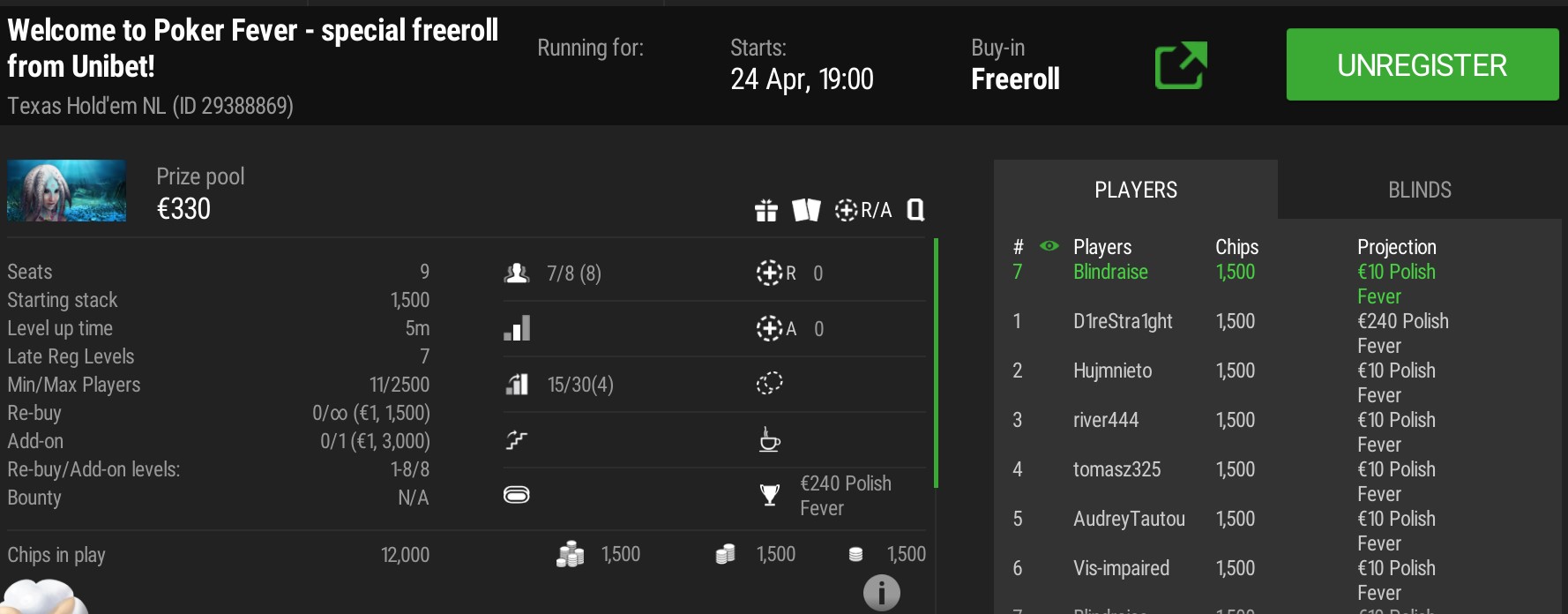Screen dimensions: 1568x614
Task: Select player AudreyTautou row
Action: tap(1277, 530)
